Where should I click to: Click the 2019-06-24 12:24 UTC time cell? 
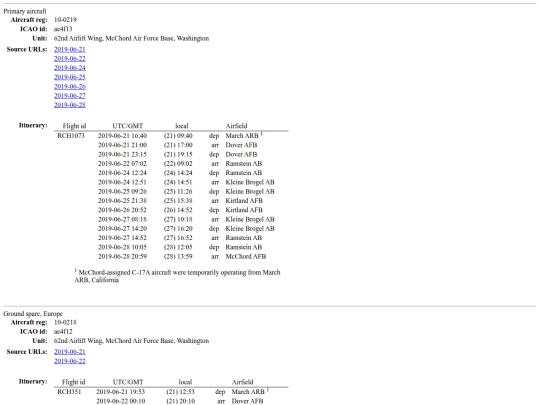pos(123,173)
